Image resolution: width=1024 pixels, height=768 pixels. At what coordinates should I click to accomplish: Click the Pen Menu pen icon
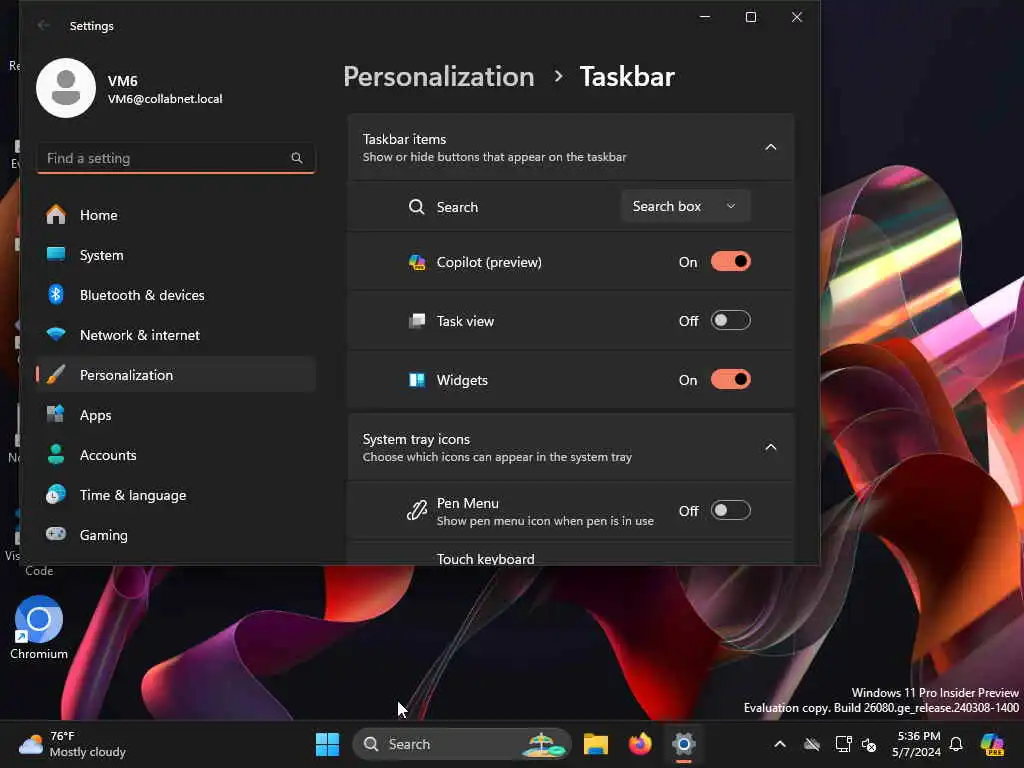point(417,510)
